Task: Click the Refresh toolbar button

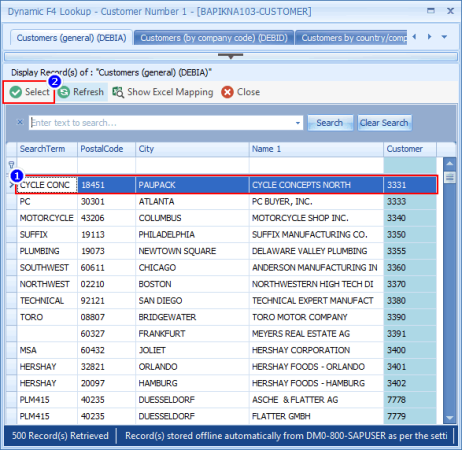Action: [x=81, y=92]
